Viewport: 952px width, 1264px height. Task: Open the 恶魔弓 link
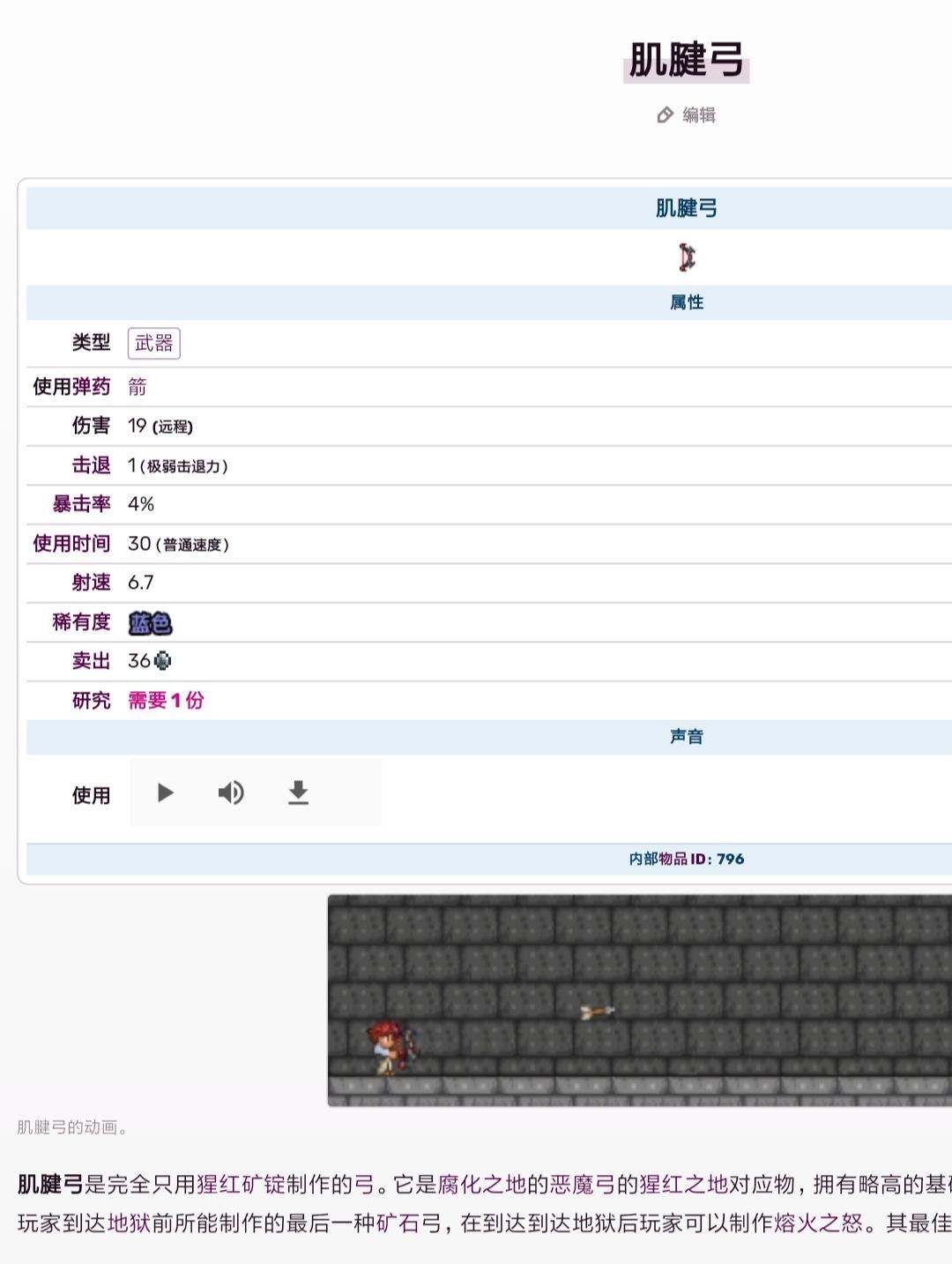click(x=583, y=1185)
